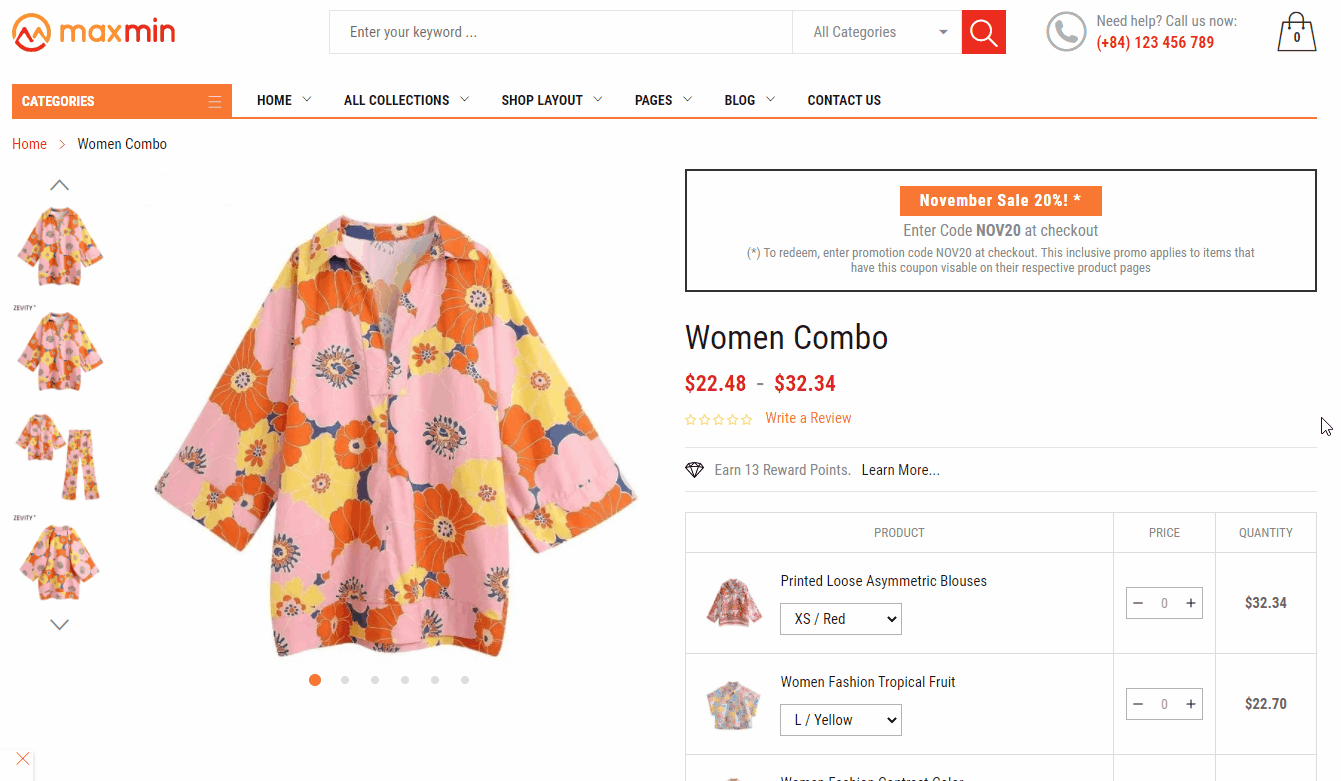Click the red search magnifier button
Viewport: 1341px width, 781px height.
[x=983, y=32]
